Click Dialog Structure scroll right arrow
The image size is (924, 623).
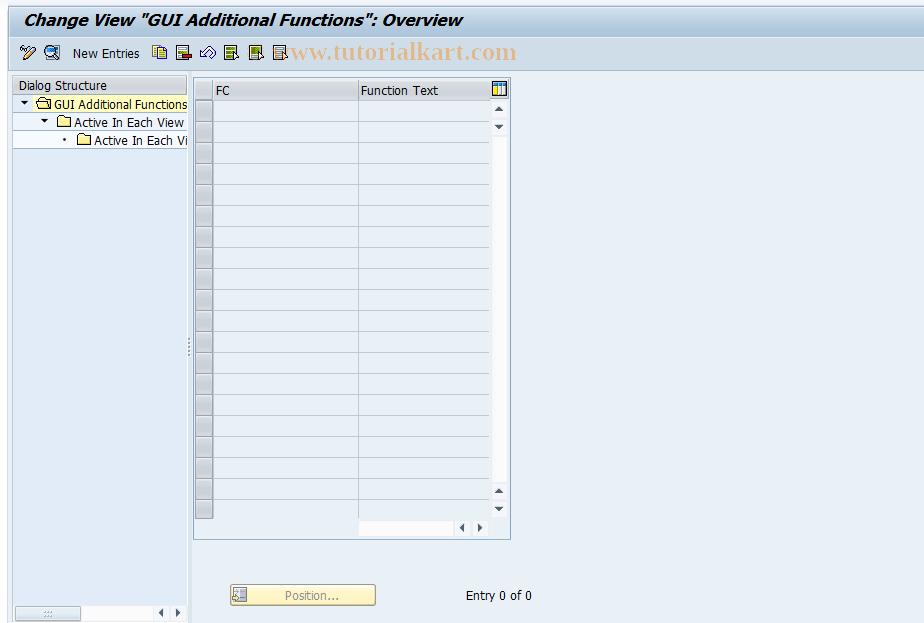[178, 613]
